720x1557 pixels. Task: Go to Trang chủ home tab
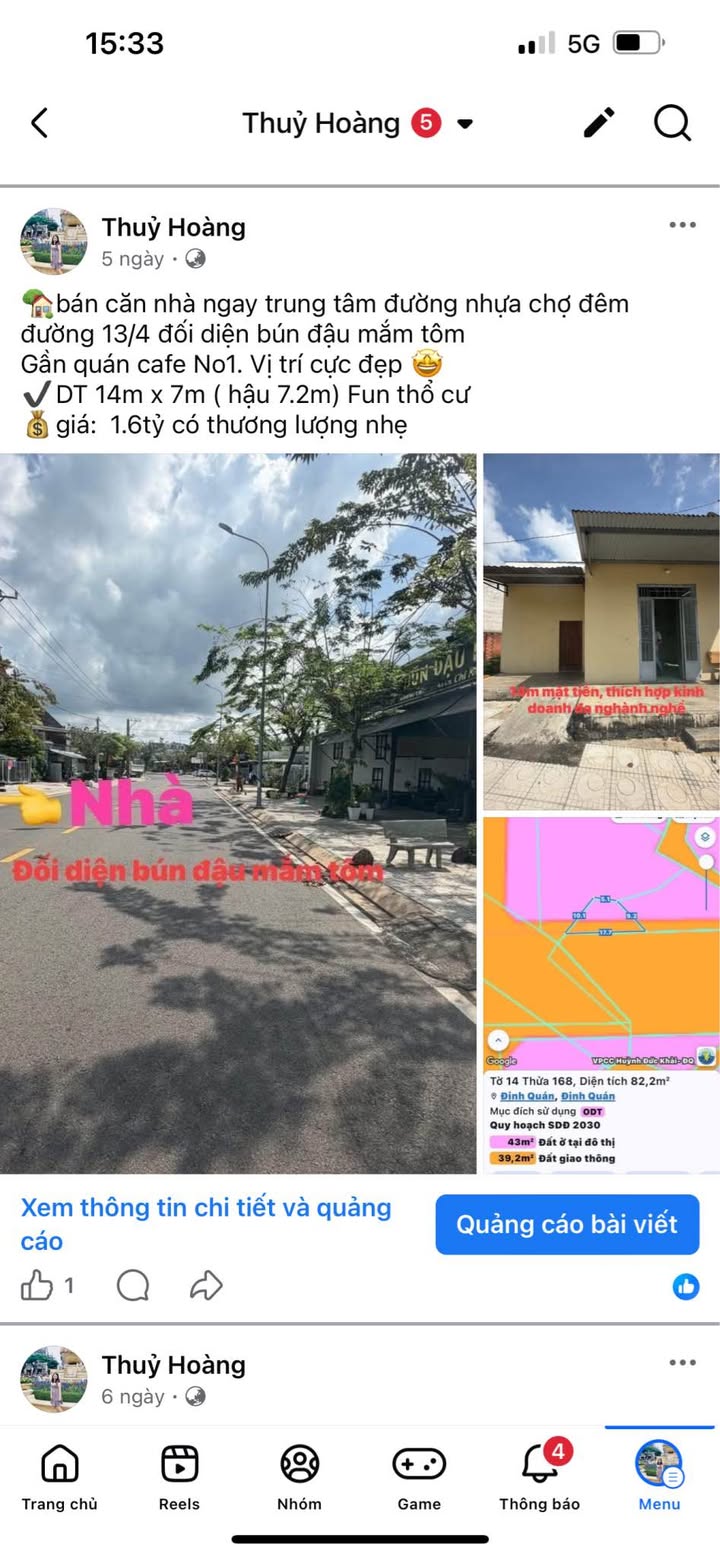tap(60, 1476)
